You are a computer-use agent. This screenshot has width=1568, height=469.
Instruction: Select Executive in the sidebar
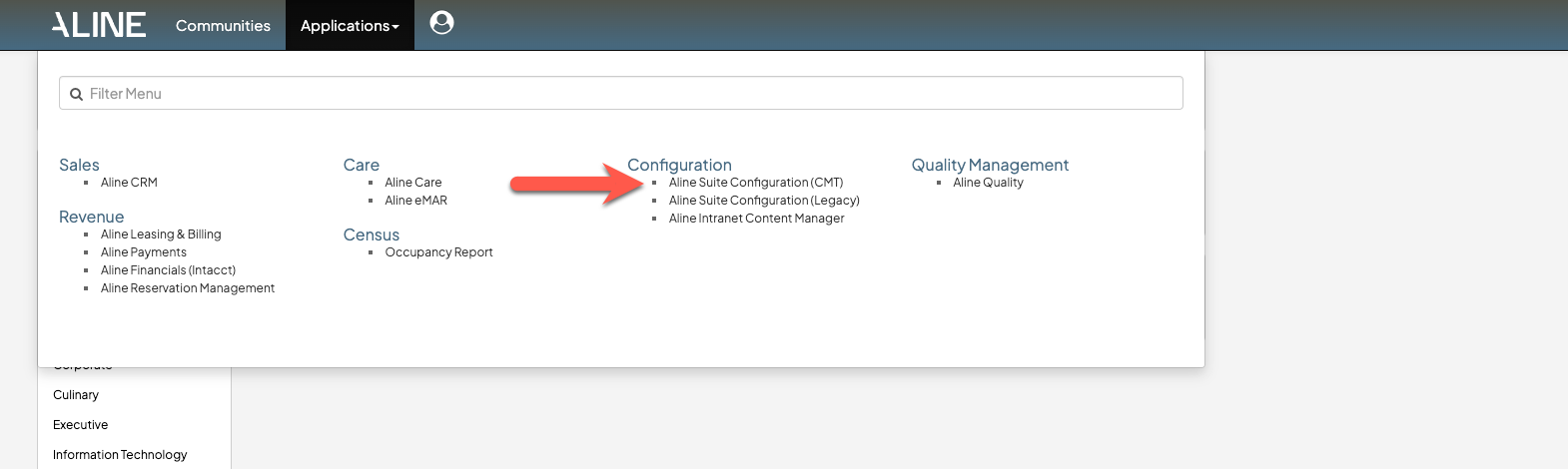[x=80, y=425]
